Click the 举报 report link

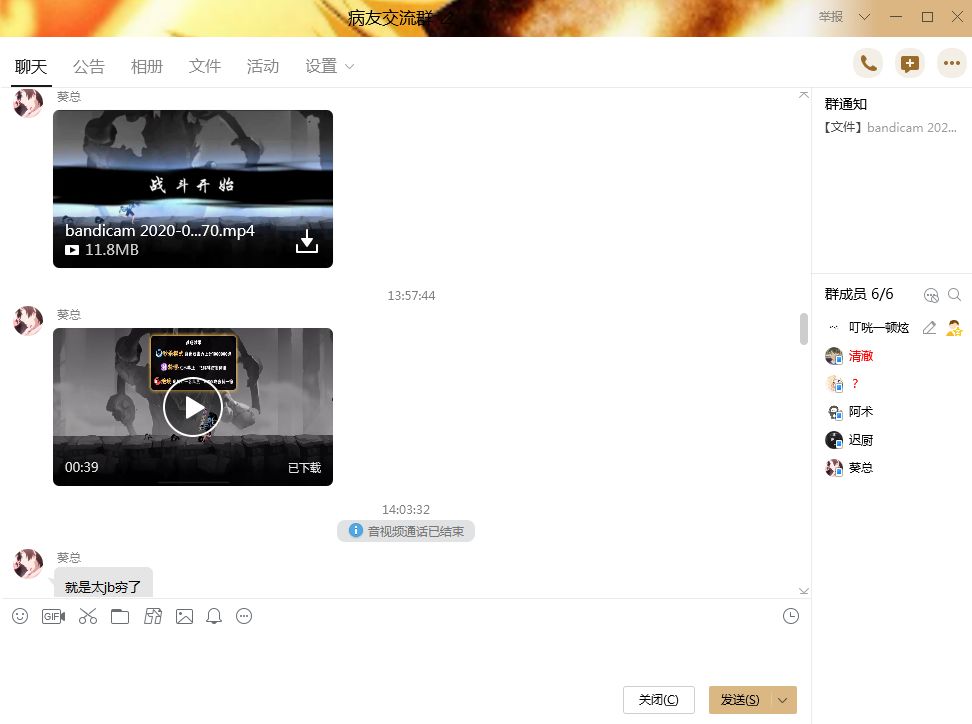(831, 17)
